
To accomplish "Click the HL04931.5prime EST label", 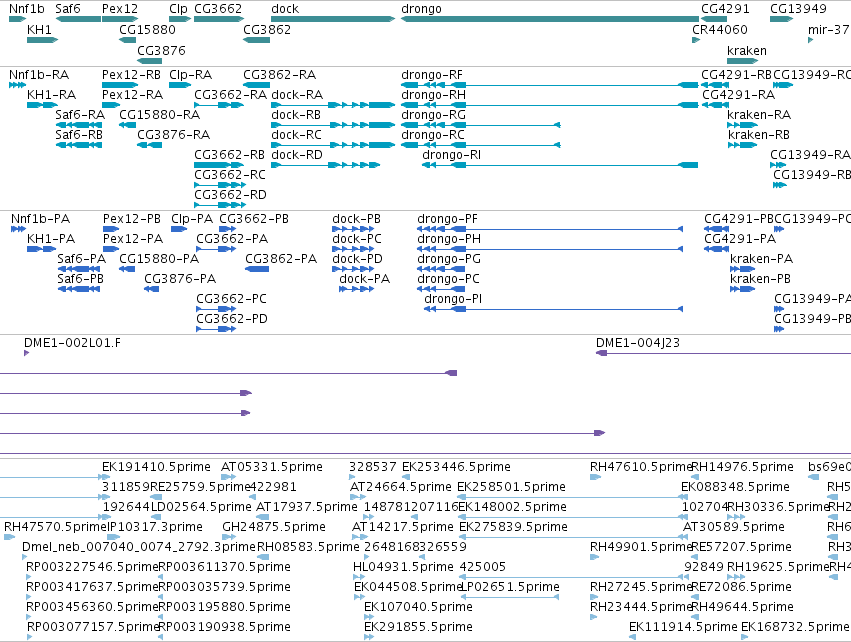I will (x=403, y=567).
